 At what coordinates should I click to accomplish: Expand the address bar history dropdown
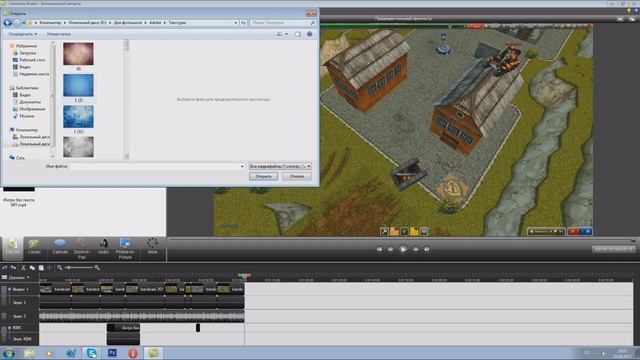[x=236, y=23]
